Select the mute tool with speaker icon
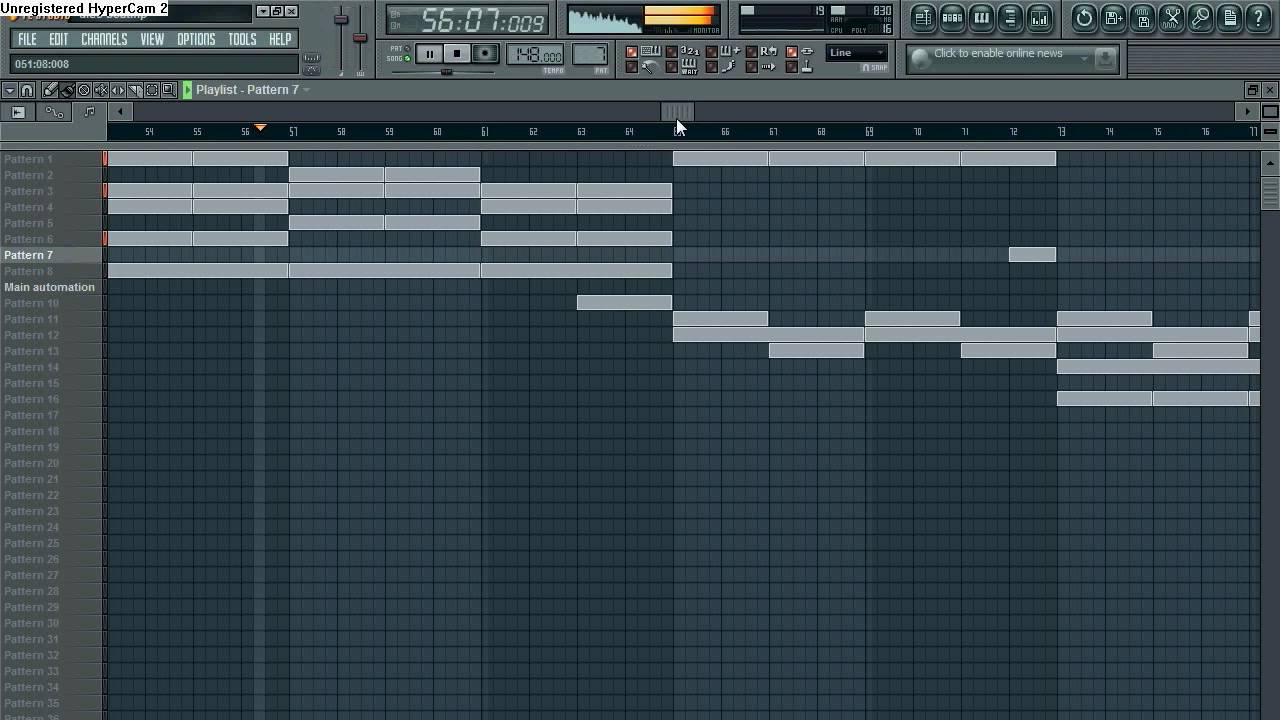Viewport: 1280px width, 720px height. click(101, 90)
